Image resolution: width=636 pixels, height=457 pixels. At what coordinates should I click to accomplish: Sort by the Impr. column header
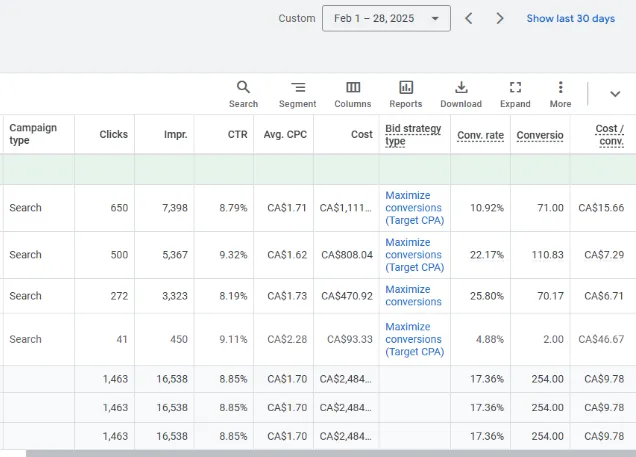click(x=176, y=134)
